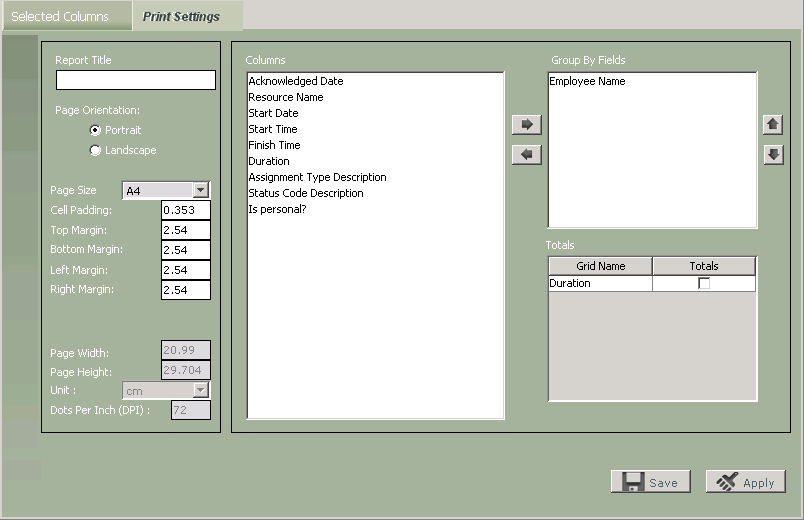The image size is (804, 520).
Task: Open the Unit dropdown
Action: coord(200,391)
